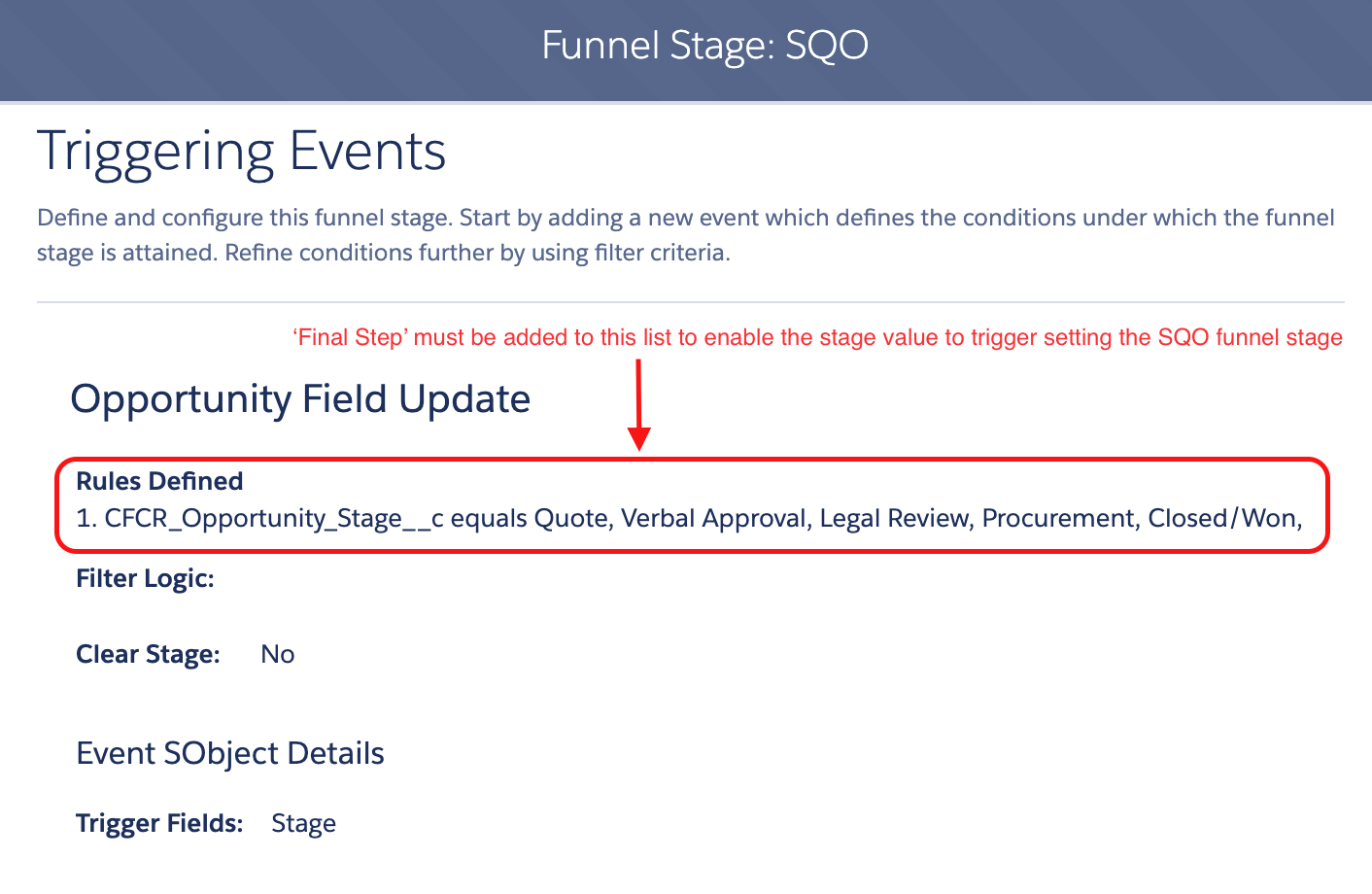Screen dimensions: 1372x894
Task: Click the Trigger Fields label
Action: tap(159, 823)
